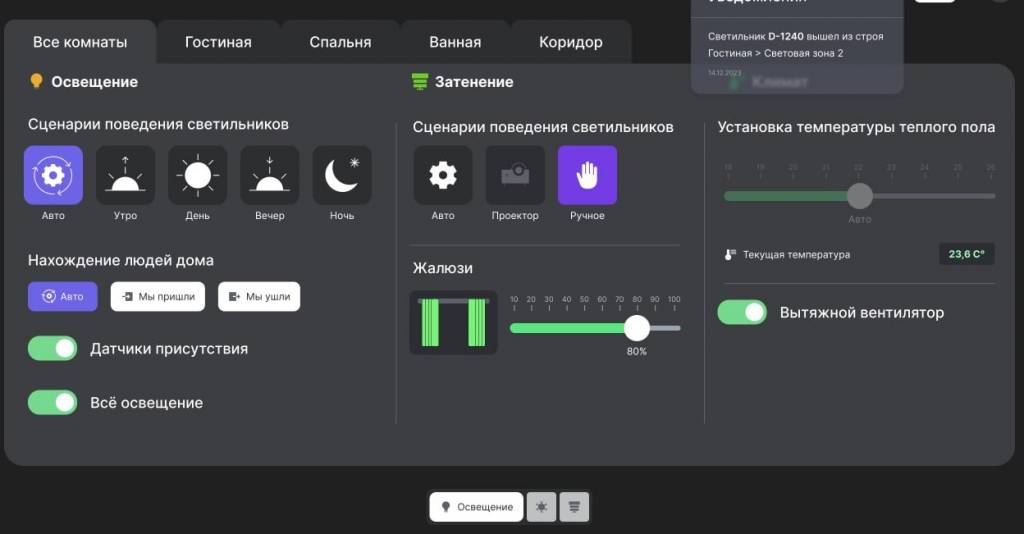
Task: Select the Ночь moon lighting scenario
Action: [341, 175]
